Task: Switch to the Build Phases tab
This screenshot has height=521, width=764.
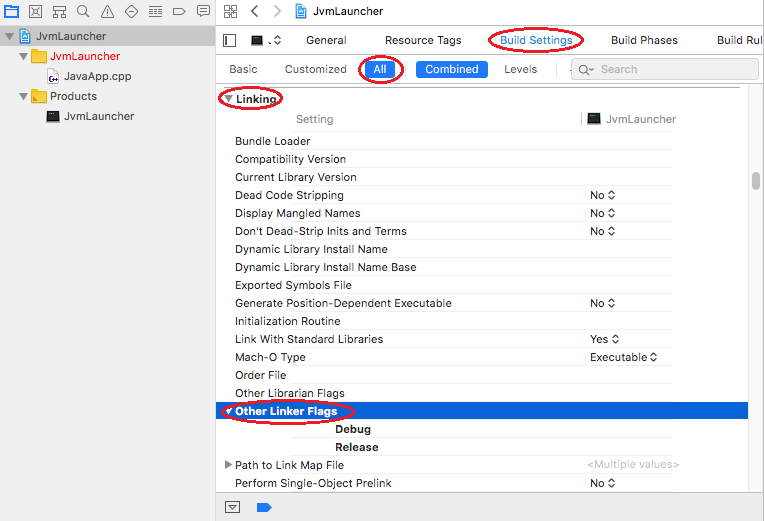Action: point(644,40)
